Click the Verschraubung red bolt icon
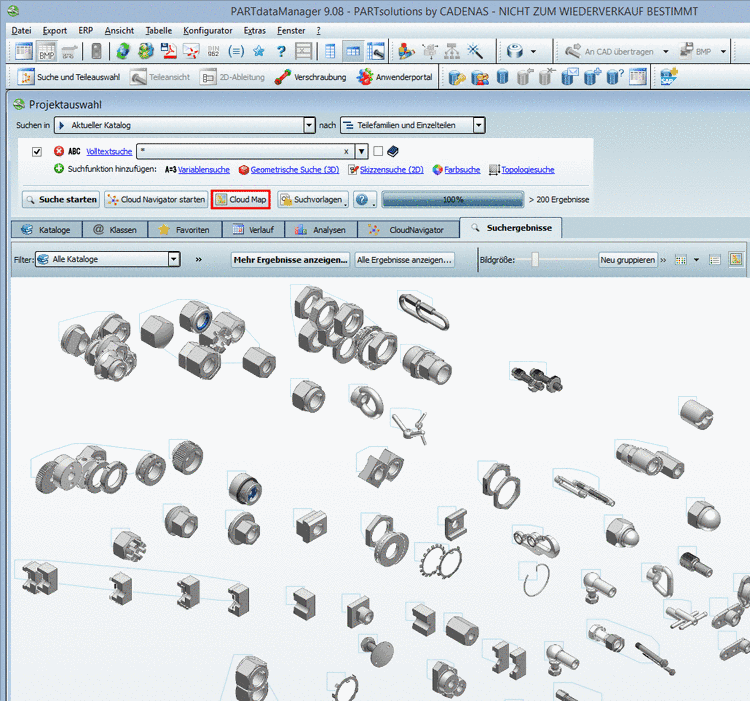This screenshot has height=701, width=750. click(282, 77)
